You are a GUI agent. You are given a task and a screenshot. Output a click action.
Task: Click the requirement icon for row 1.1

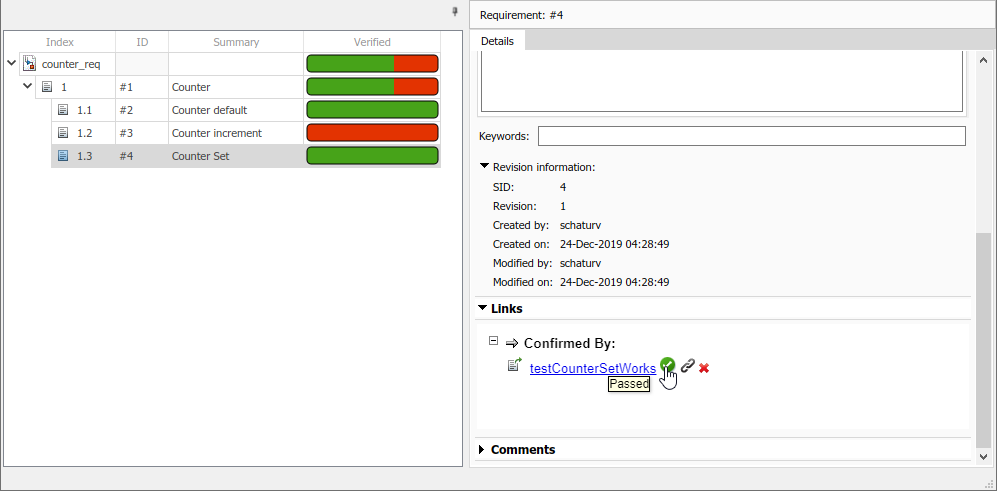pyautogui.click(x=63, y=109)
